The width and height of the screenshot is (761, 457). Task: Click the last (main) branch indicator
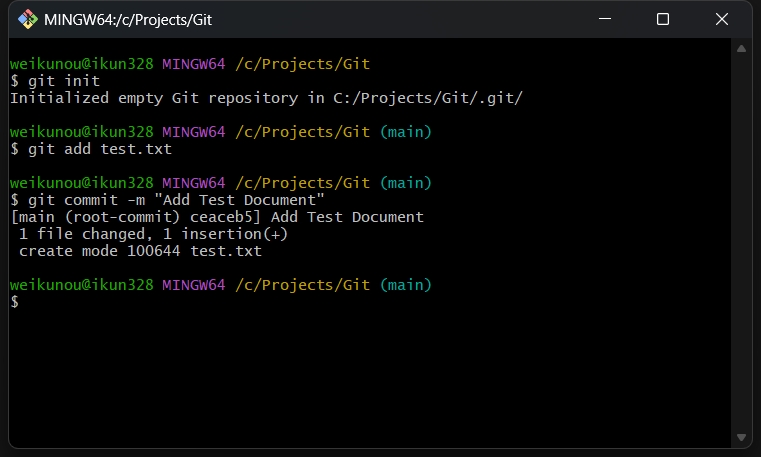point(406,285)
